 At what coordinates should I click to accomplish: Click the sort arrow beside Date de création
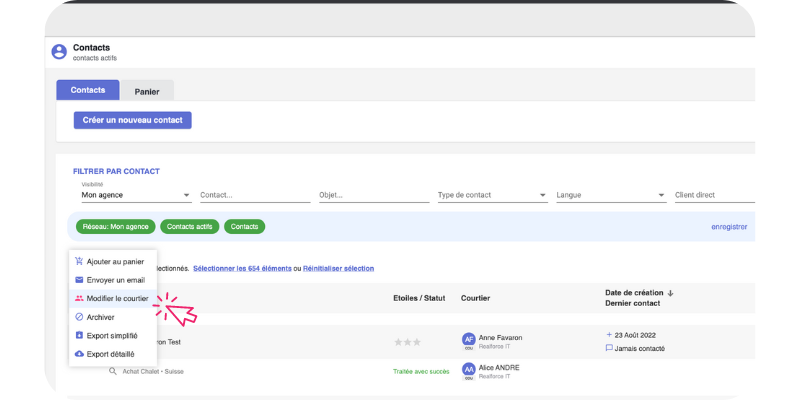coord(670,293)
